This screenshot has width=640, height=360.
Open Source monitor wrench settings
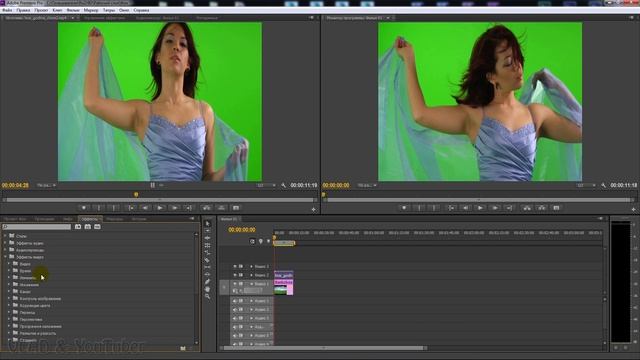click(283, 185)
